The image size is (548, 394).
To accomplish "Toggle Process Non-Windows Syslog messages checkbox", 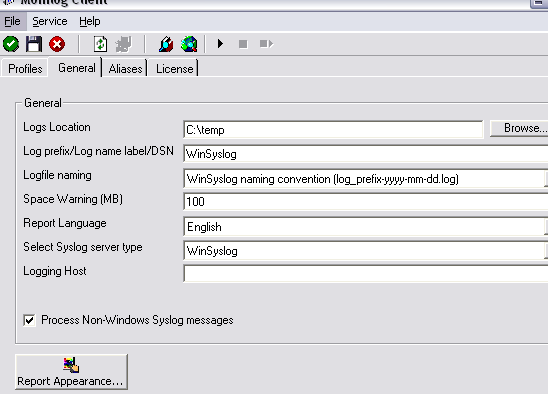I will point(29,320).
